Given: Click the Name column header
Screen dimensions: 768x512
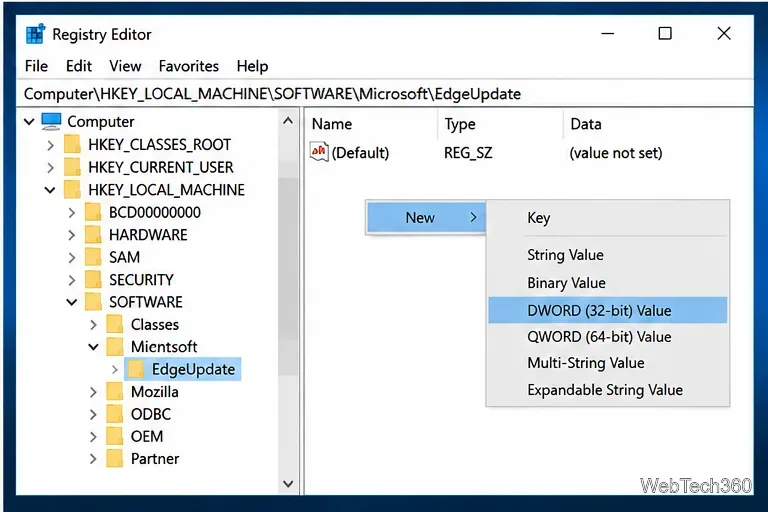Looking at the screenshot, I should 371,124.
